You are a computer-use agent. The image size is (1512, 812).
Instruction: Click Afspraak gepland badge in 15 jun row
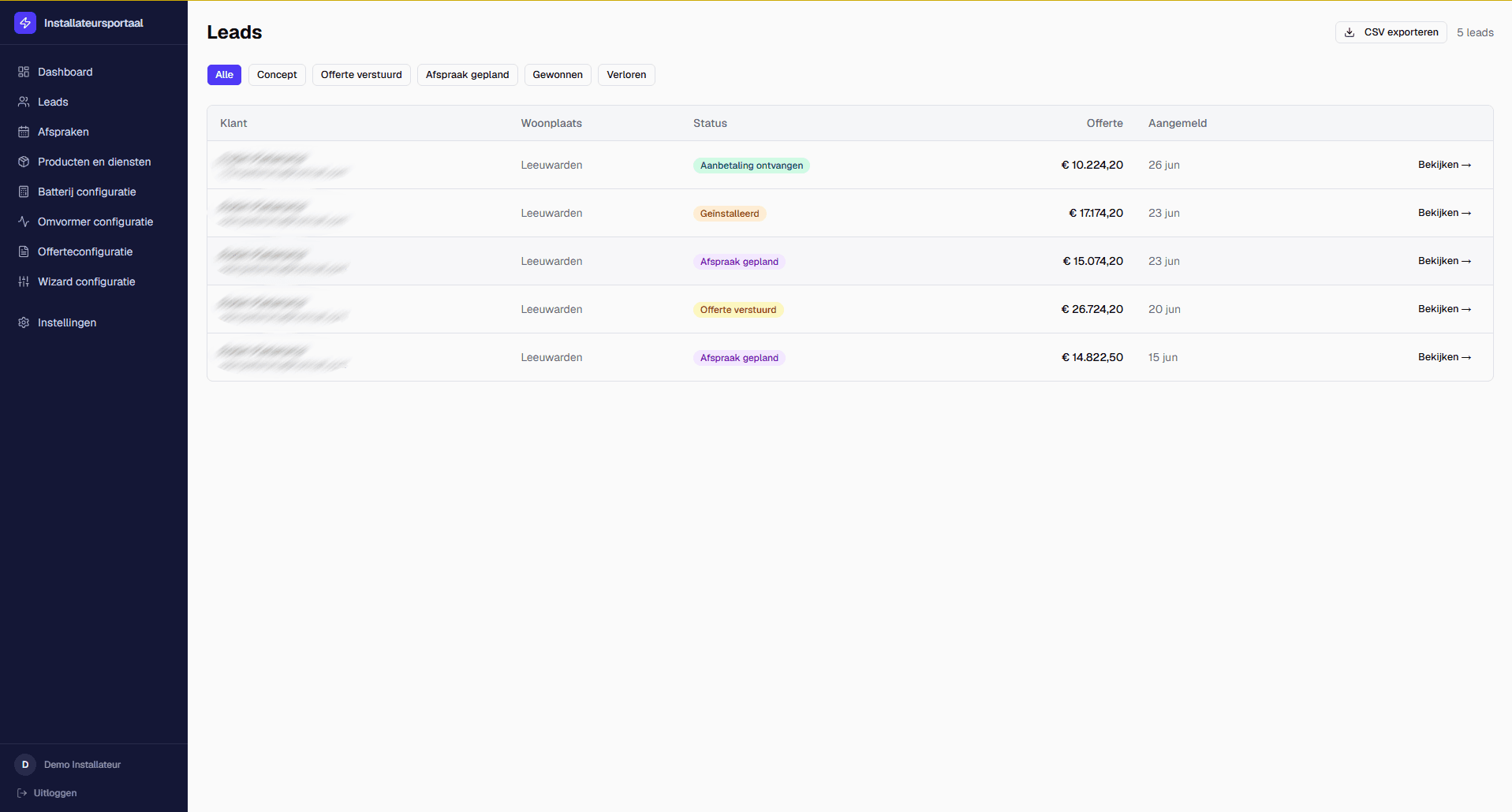739,358
